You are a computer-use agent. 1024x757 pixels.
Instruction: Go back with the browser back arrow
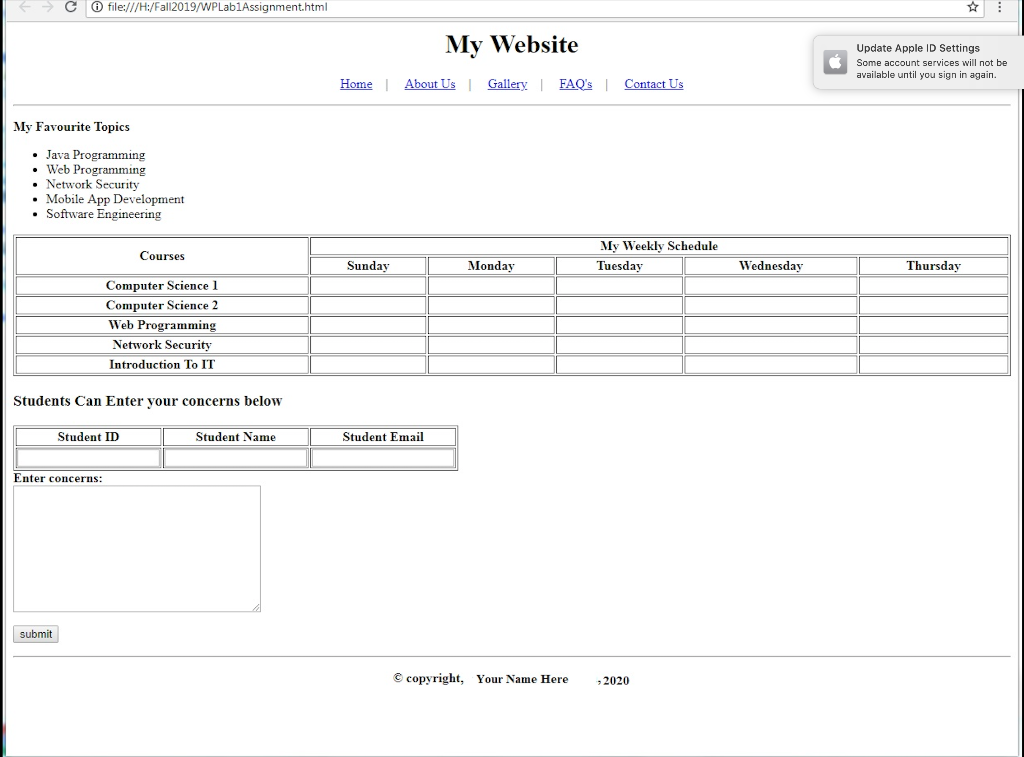[x=24, y=7]
